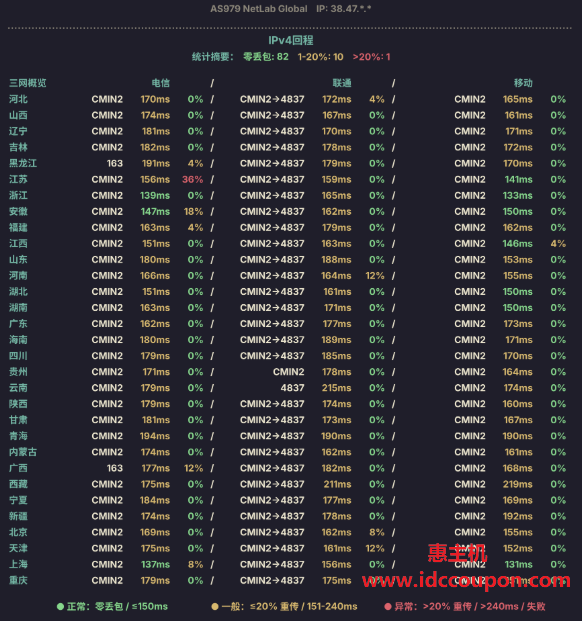This screenshot has height=621, width=582.
Task: Click the AS979 NetLab Global header text
Action: pyautogui.click(x=259, y=9)
